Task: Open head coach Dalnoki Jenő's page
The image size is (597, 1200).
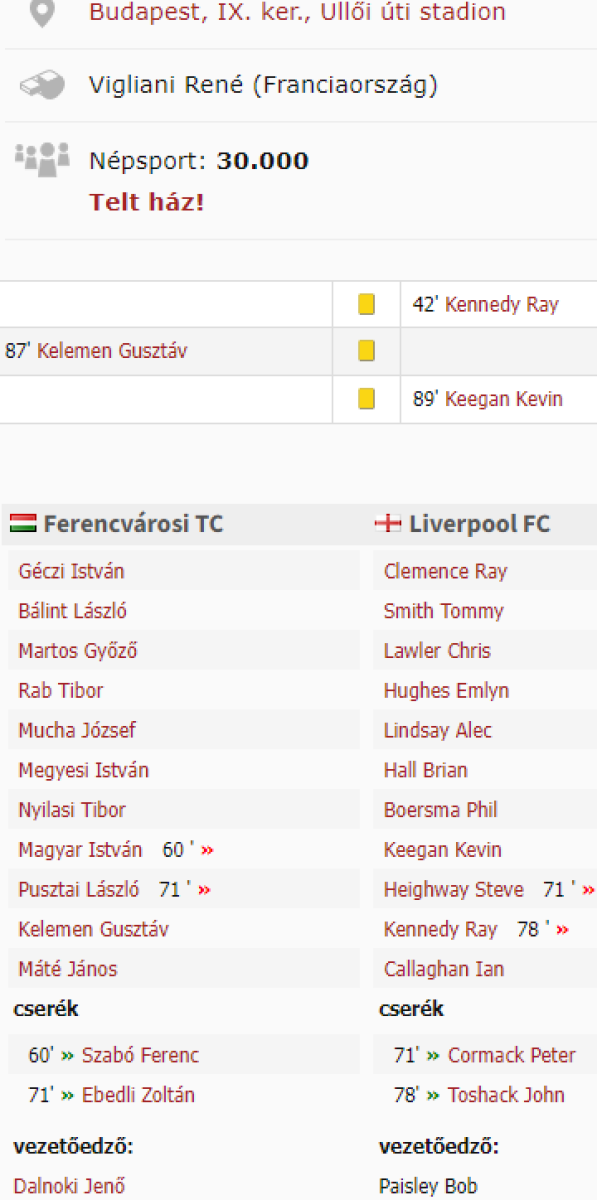Action: (69, 1187)
